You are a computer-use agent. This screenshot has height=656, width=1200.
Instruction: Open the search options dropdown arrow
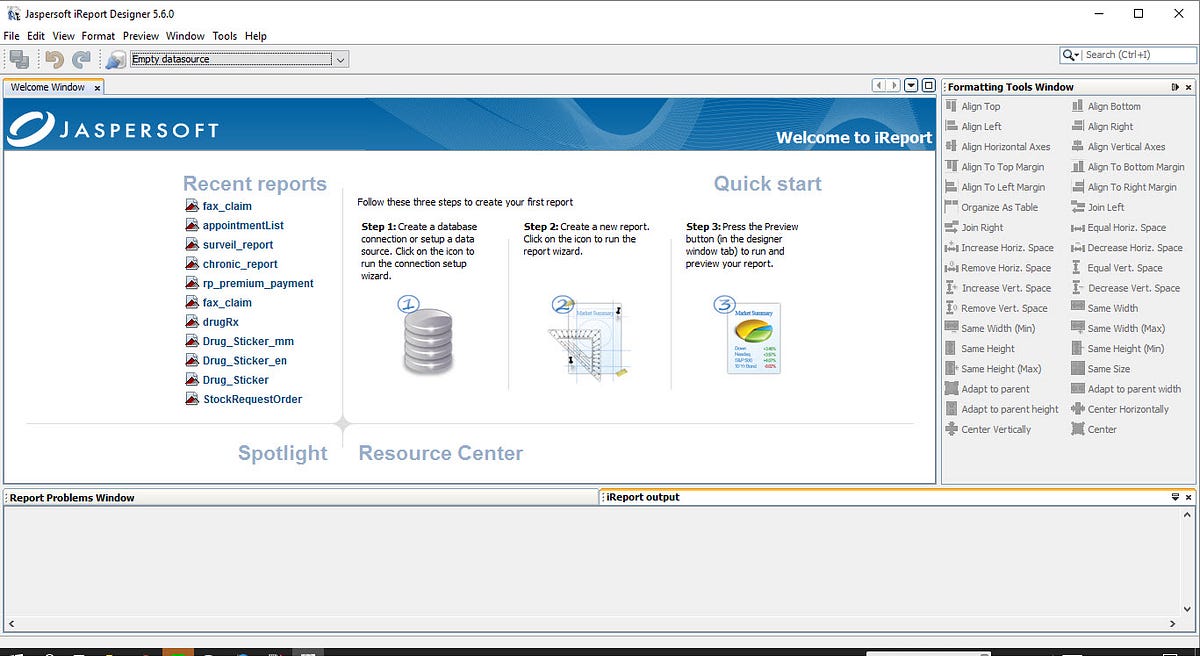point(1078,55)
